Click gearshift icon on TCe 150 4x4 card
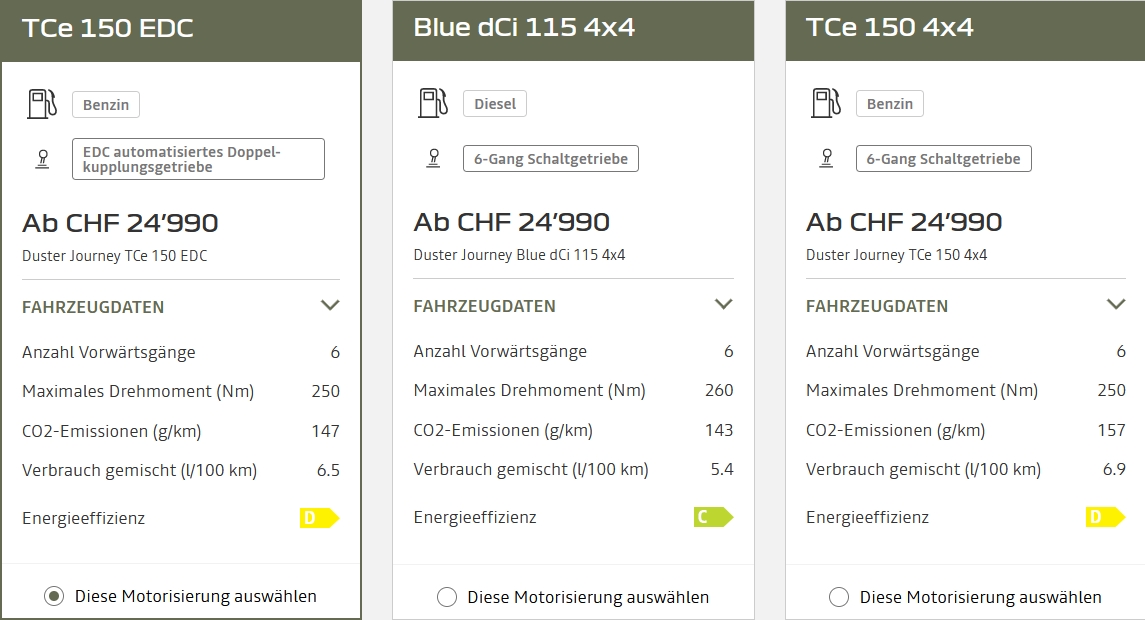Screen dimensions: 1145x620 826,158
